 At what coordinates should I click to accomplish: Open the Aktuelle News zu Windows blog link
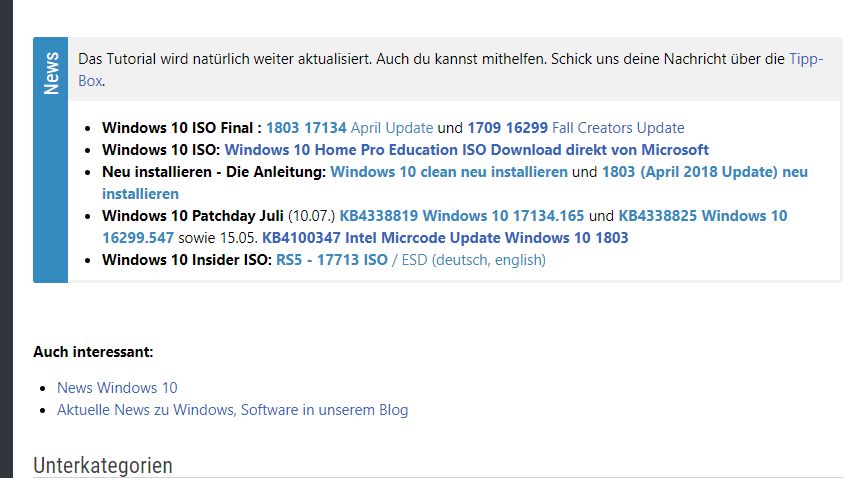(233, 410)
